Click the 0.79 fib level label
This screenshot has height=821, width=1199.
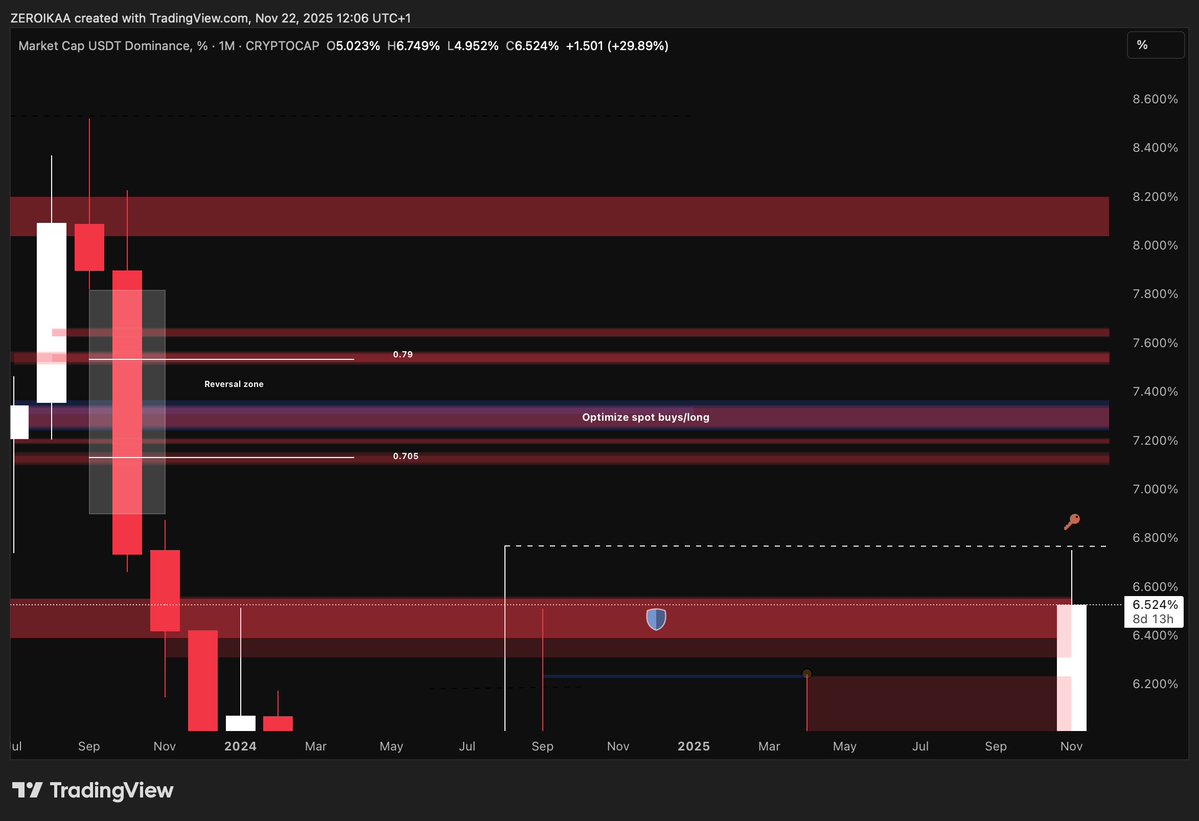(403, 354)
